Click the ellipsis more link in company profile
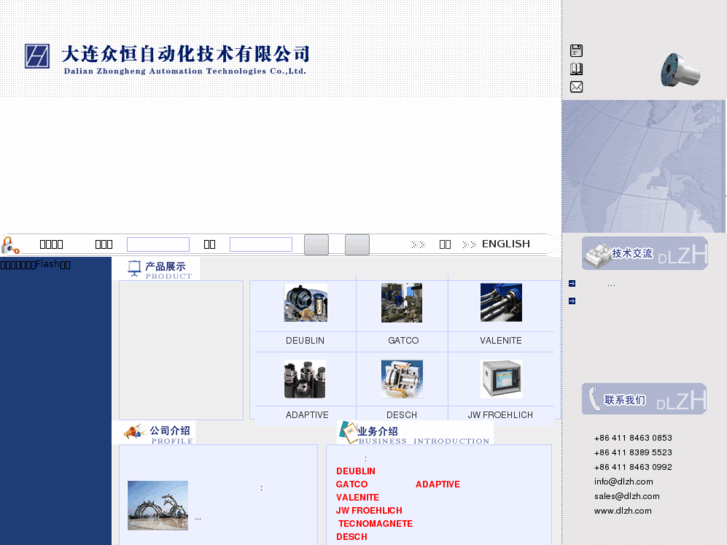Viewport: 727px width, 545px height. point(198,519)
